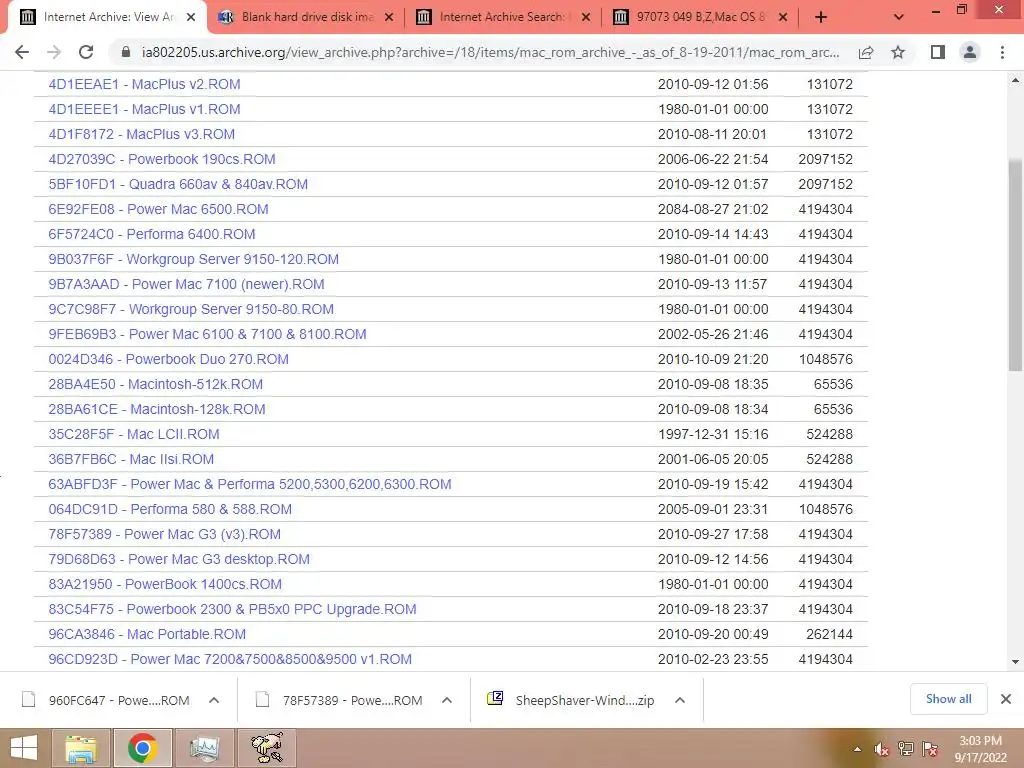Download 6E92FE08 - Power Mac 6500.ROM
1024x768 pixels.
pyautogui.click(x=158, y=209)
